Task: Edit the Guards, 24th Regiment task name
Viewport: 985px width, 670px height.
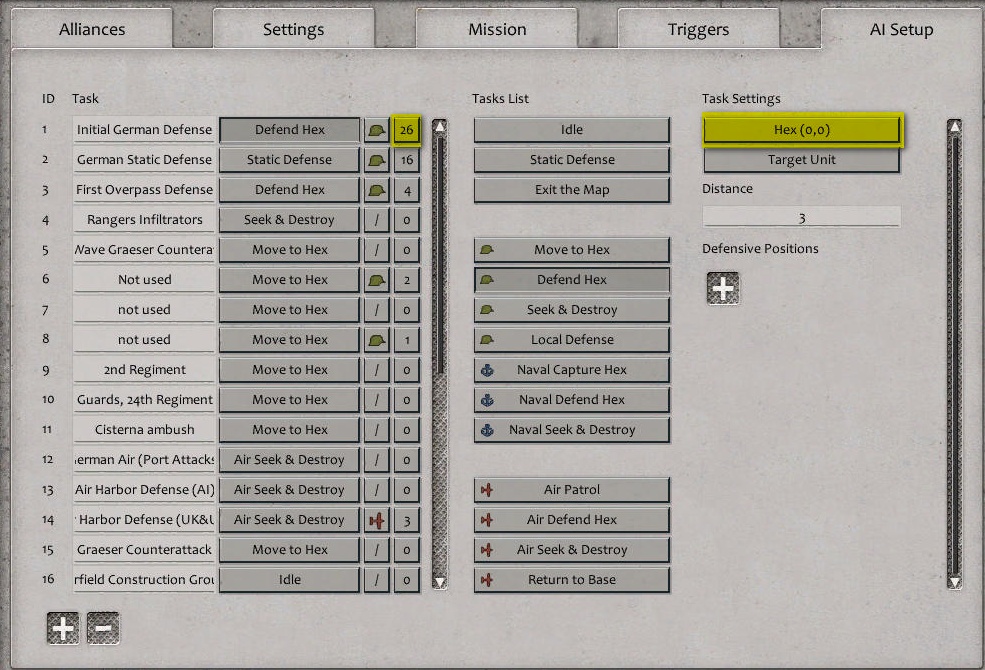Action: tap(144, 400)
